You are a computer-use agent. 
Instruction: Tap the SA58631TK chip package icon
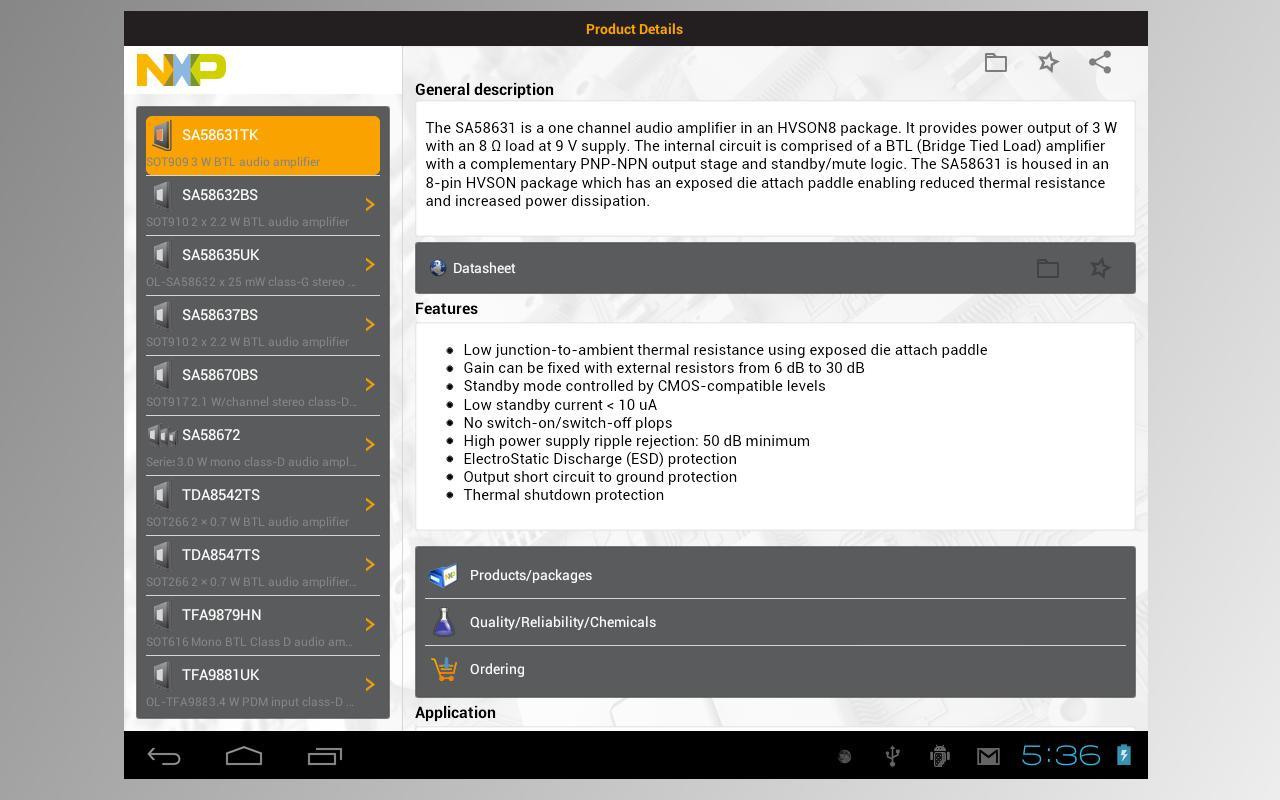point(162,135)
